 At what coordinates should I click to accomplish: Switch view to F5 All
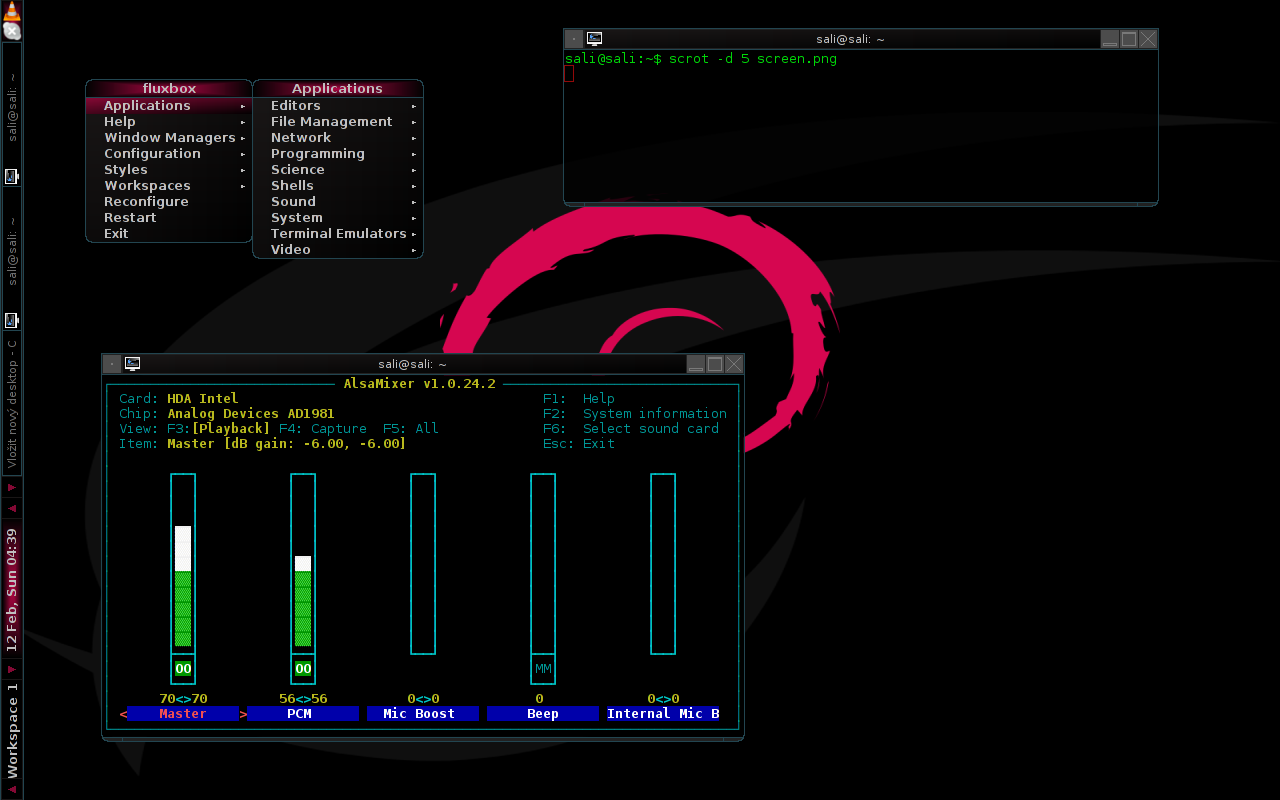(x=411, y=428)
